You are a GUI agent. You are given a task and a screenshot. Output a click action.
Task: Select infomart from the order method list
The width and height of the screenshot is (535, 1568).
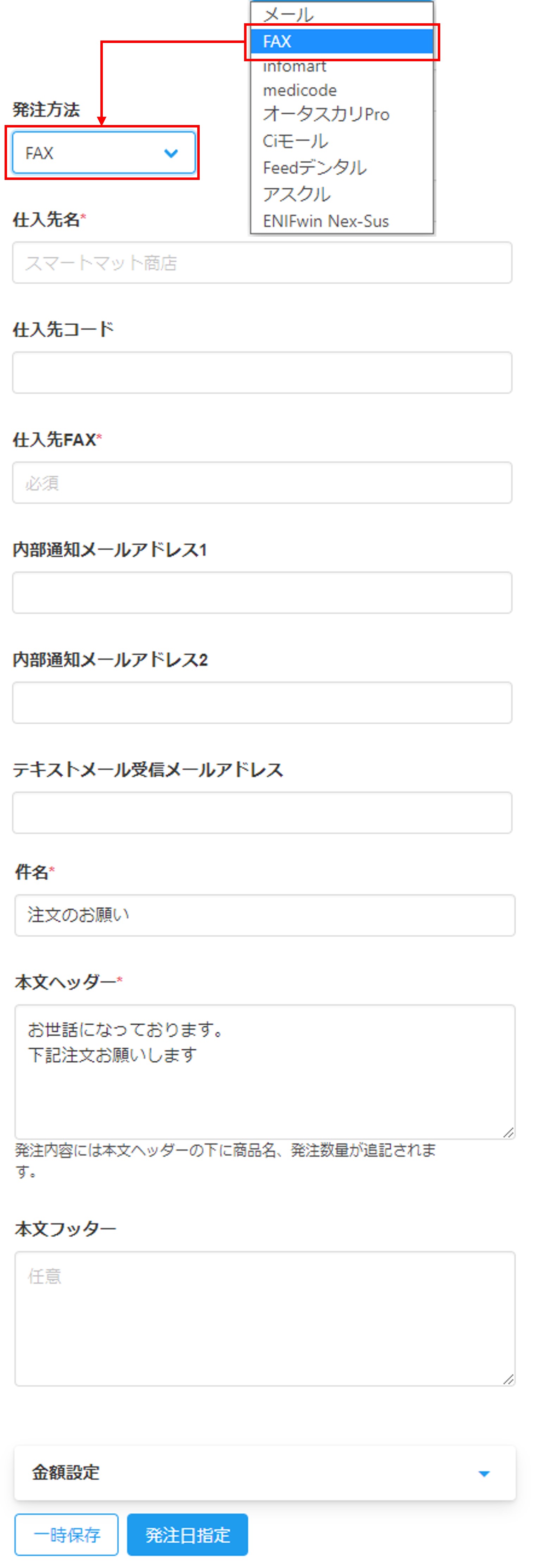click(341, 66)
